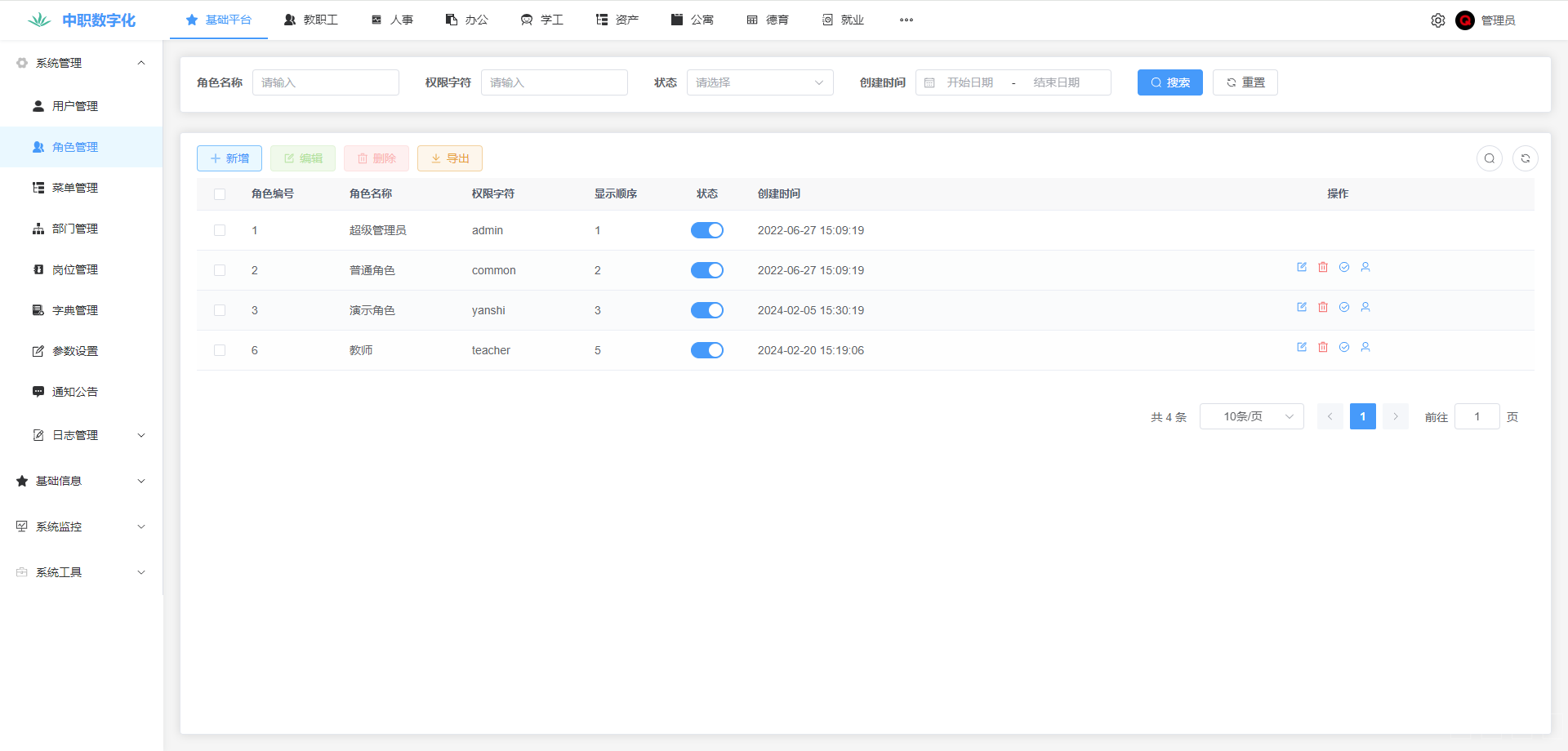The height and width of the screenshot is (751, 1568).
Task: Click the blue 搜索 button
Action: [x=1169, y=82]
